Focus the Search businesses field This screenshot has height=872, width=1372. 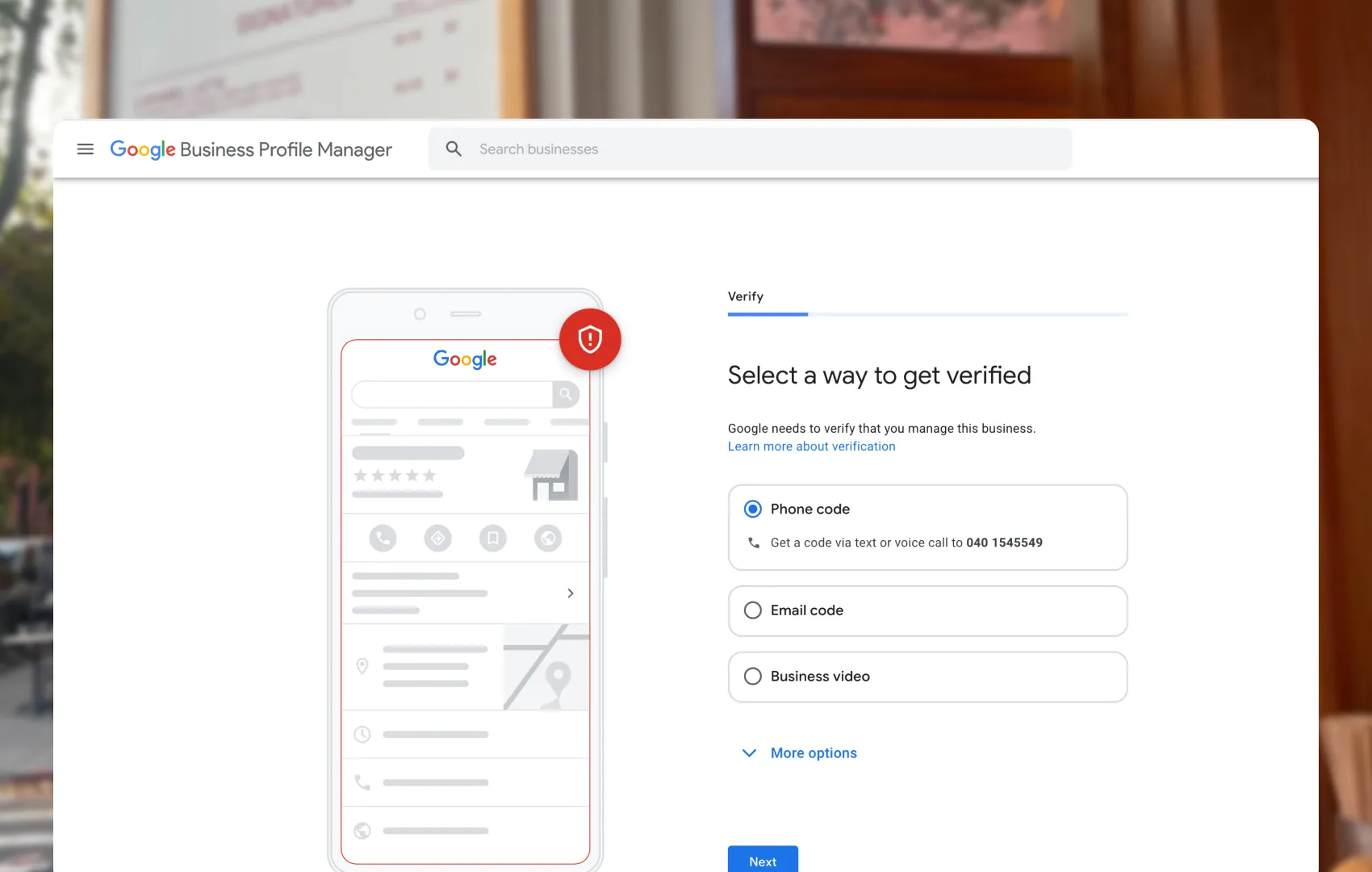click(750, 149)
